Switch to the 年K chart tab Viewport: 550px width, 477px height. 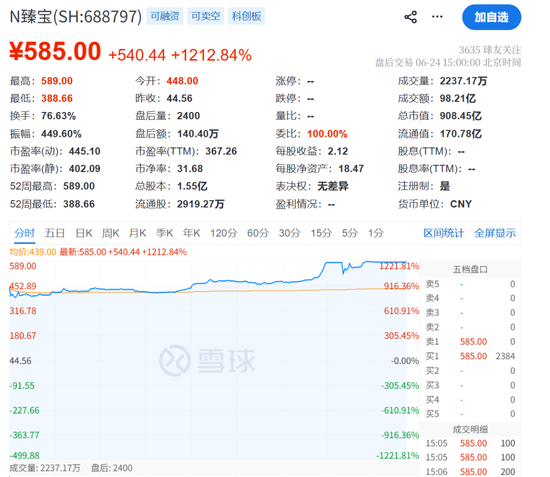pos(192,233)
